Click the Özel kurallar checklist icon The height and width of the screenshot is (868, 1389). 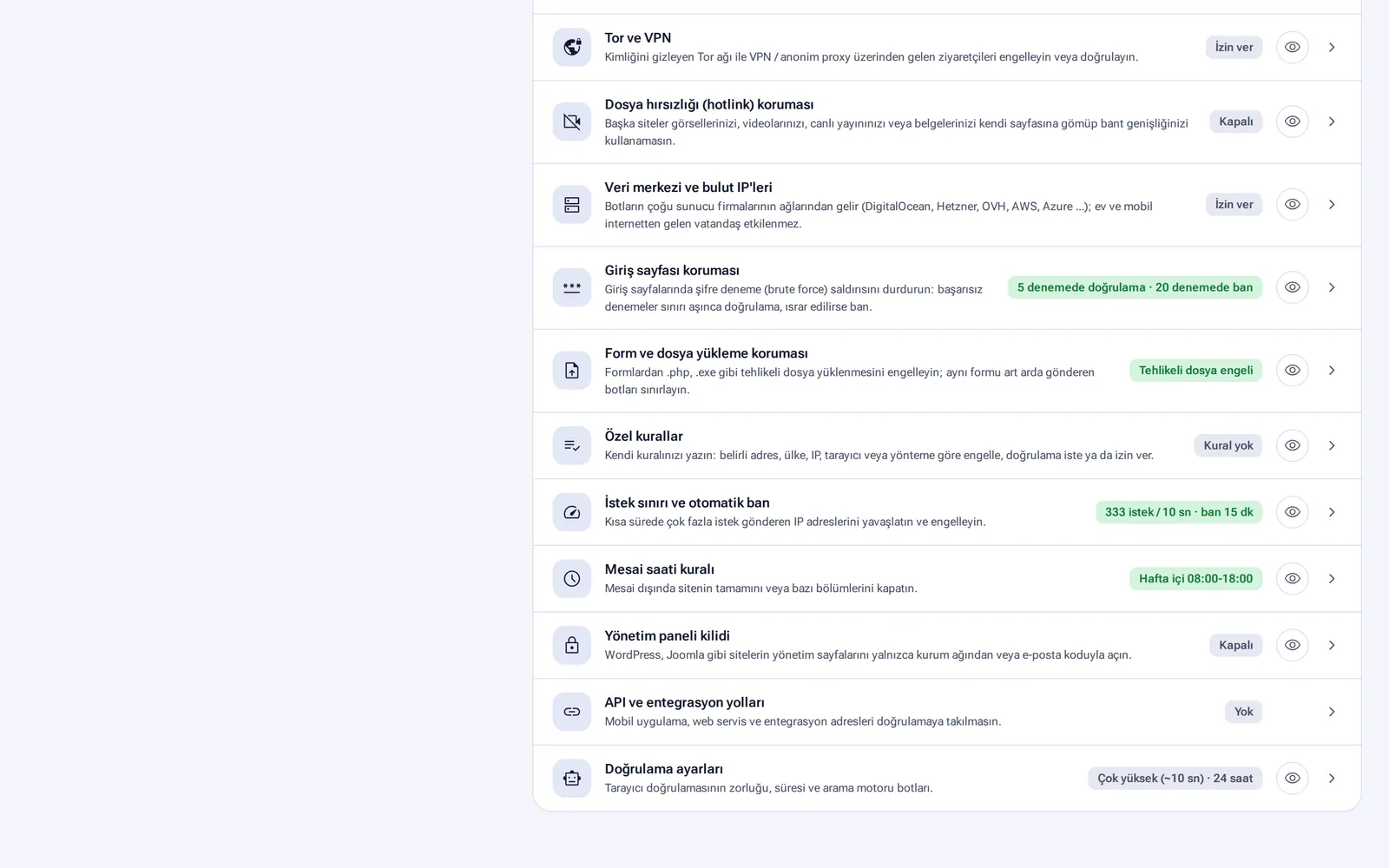point(571,445)
